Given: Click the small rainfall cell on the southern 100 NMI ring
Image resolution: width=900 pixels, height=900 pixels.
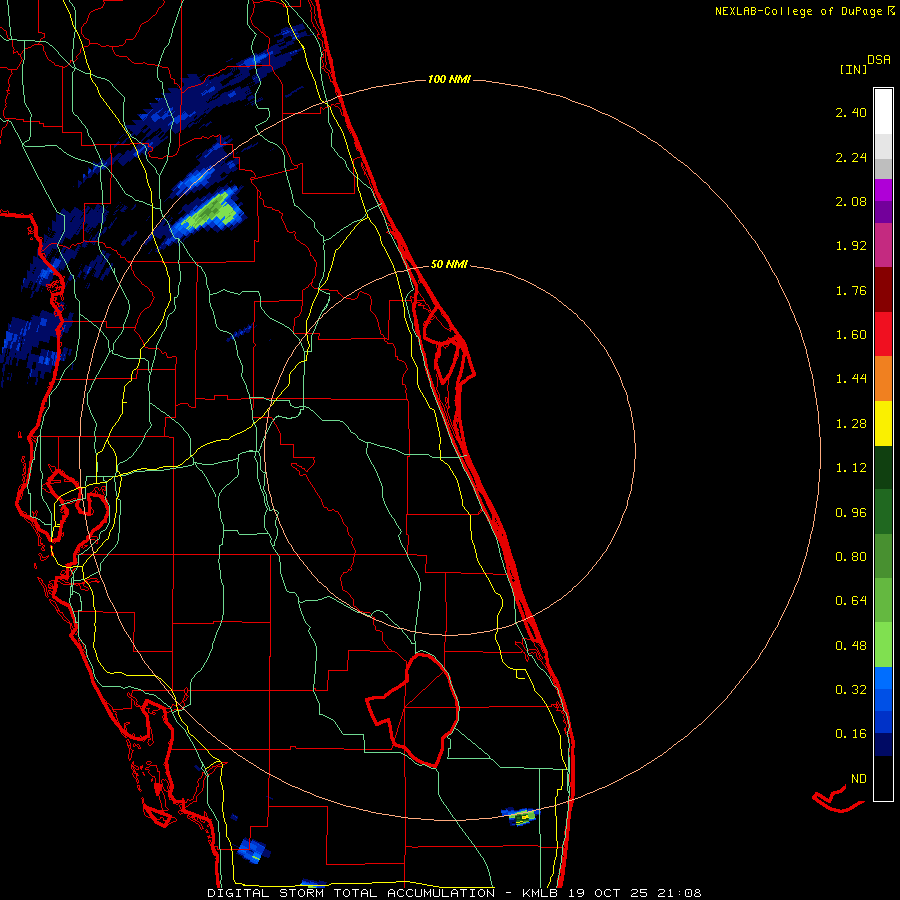Looking at the screenshot, I should click(x=521, y=816).
